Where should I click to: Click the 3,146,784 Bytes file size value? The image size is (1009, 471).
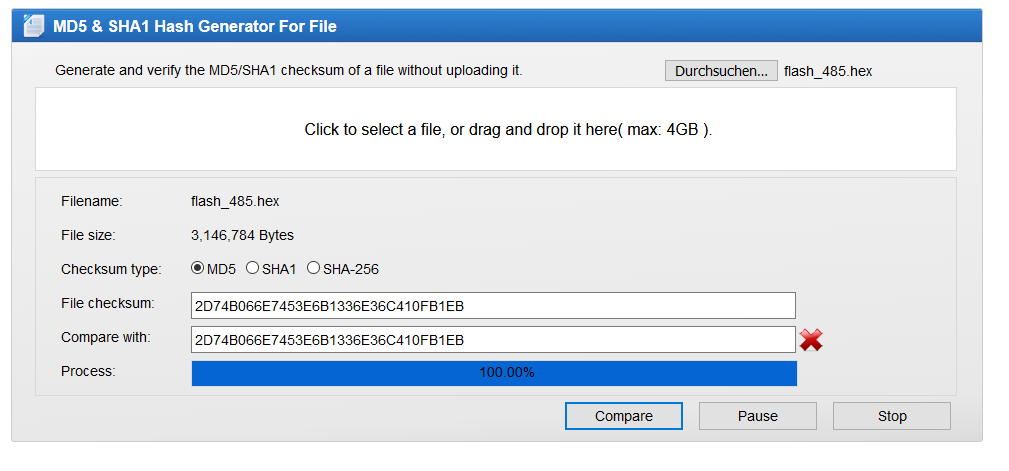242,236
